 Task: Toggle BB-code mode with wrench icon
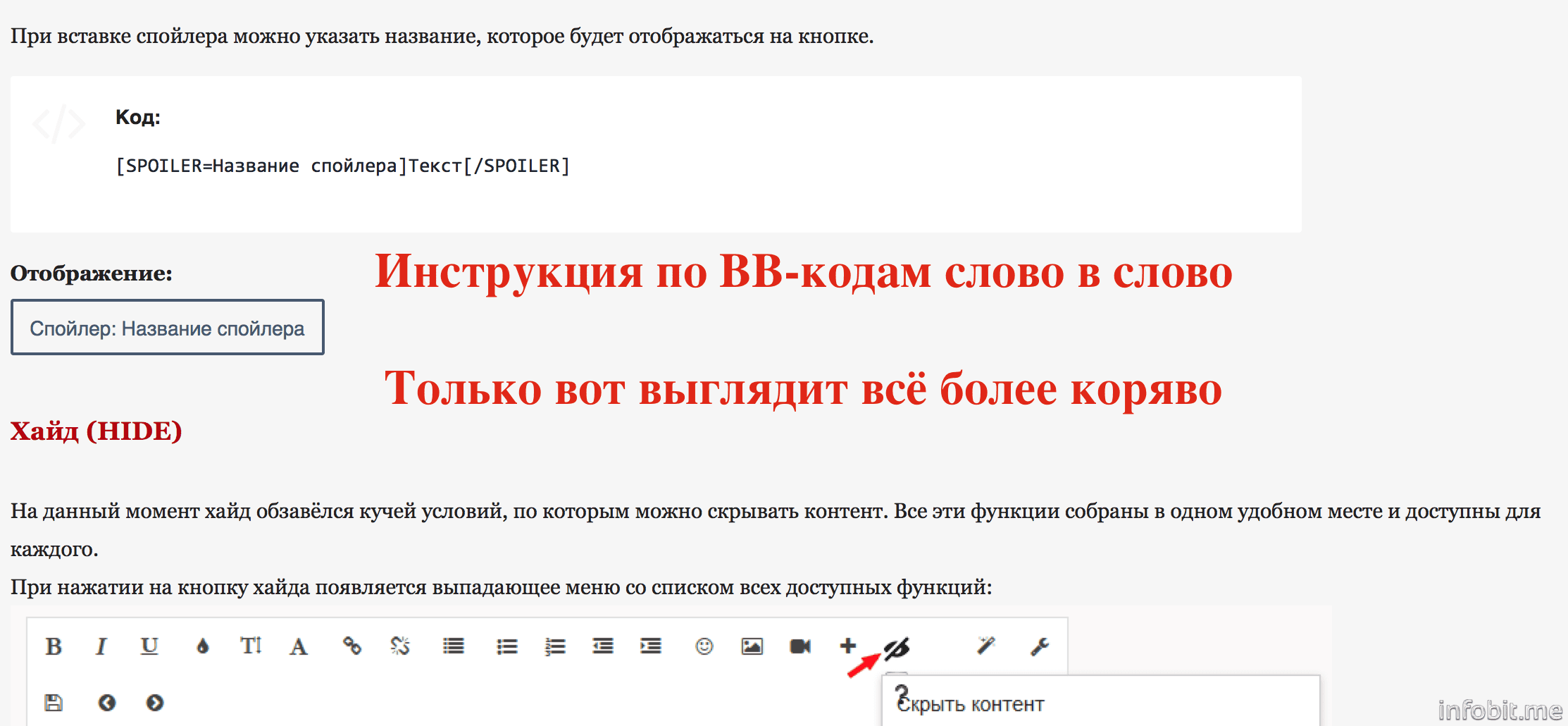(x=1040, y=646)
